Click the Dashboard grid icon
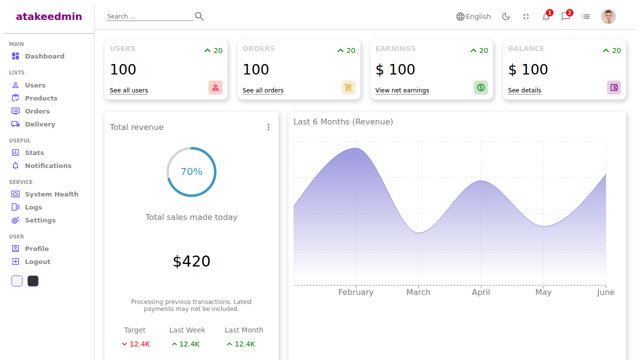640x360 pixels. (16, 56)
